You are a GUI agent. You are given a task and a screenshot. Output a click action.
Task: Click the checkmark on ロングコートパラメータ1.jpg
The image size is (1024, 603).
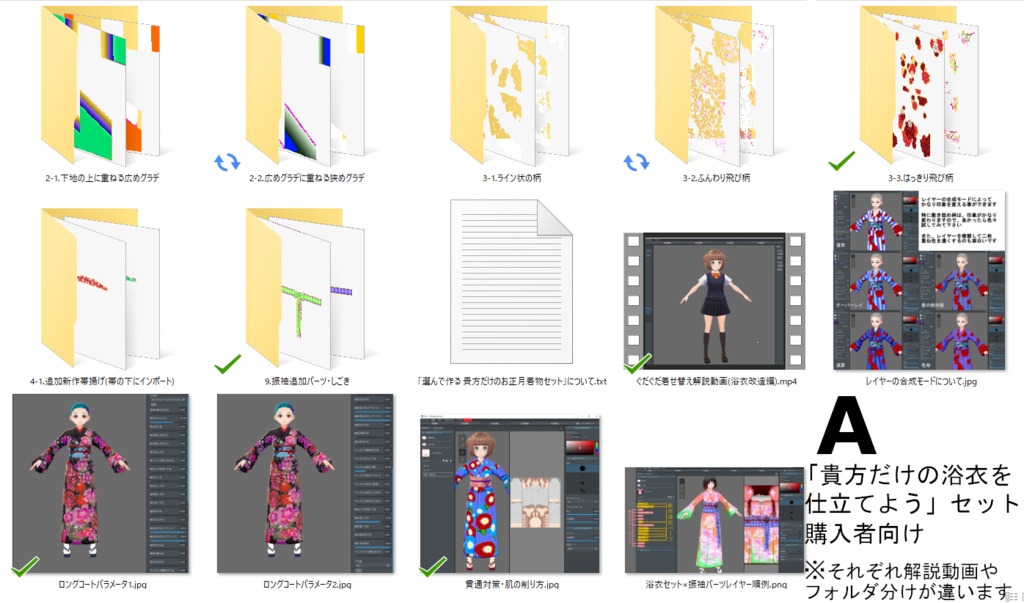25,568
